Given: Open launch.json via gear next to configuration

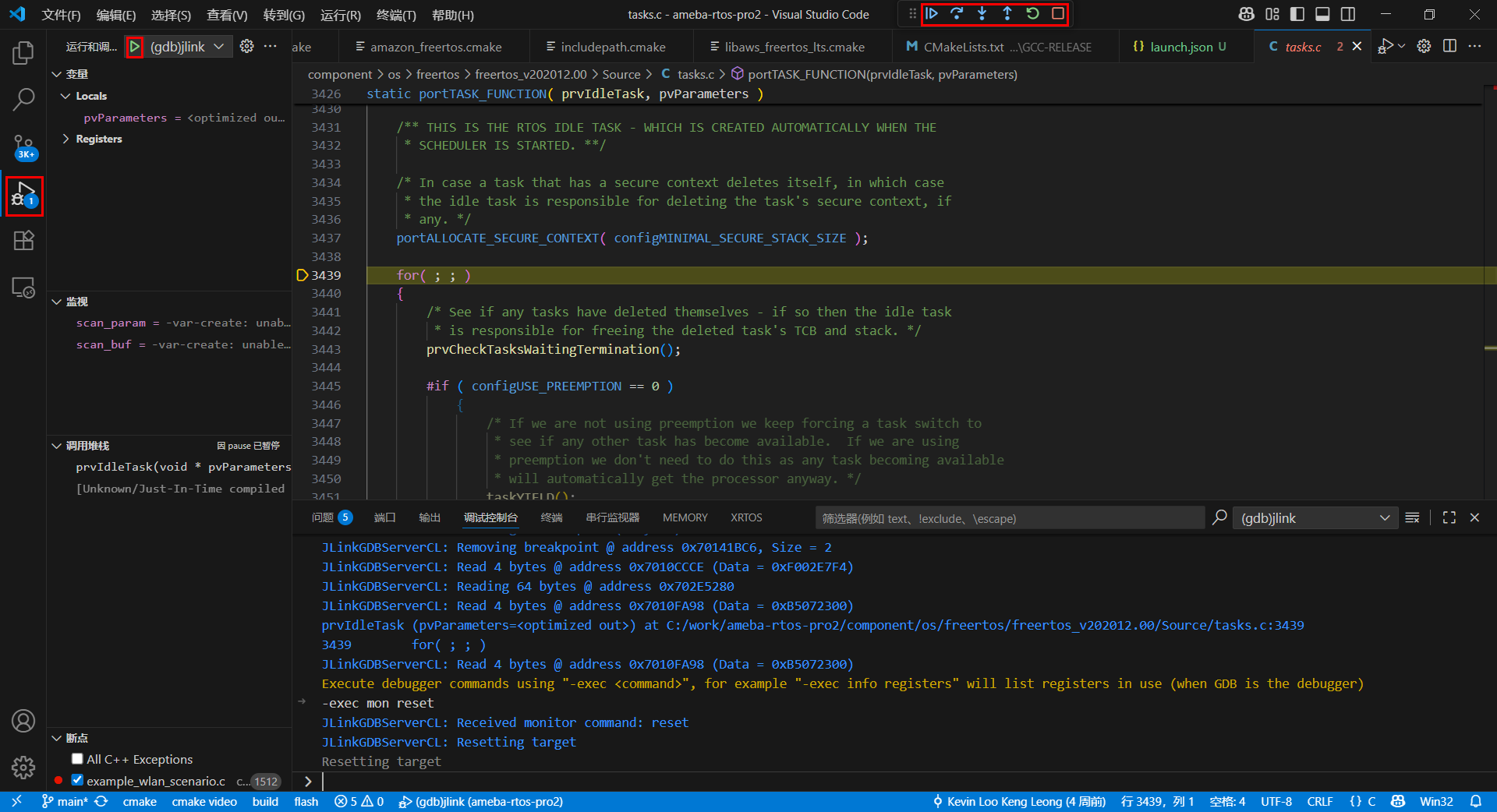Looking at the screenshot, I should pos(246,47).
